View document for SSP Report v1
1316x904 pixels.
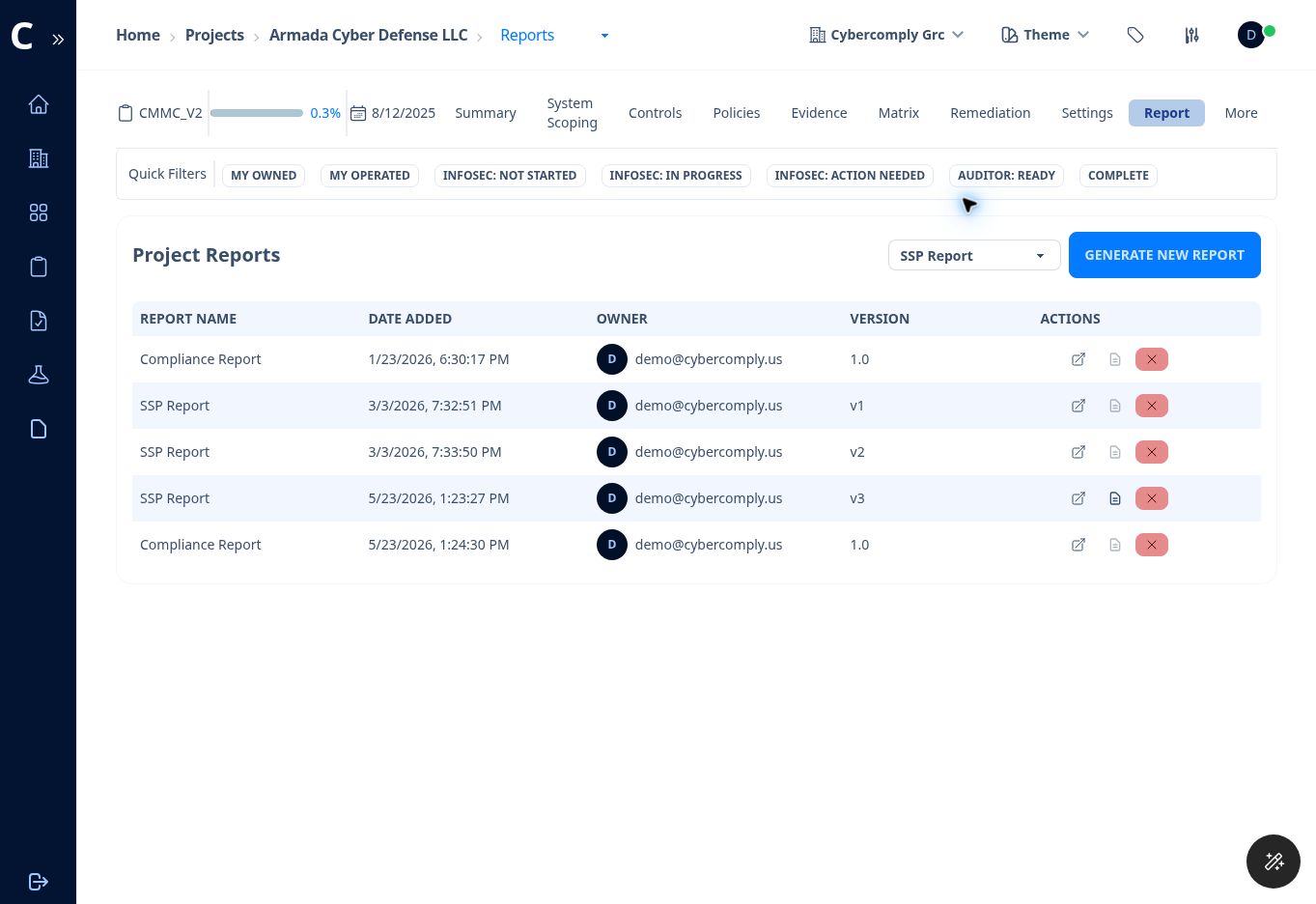1115,406
